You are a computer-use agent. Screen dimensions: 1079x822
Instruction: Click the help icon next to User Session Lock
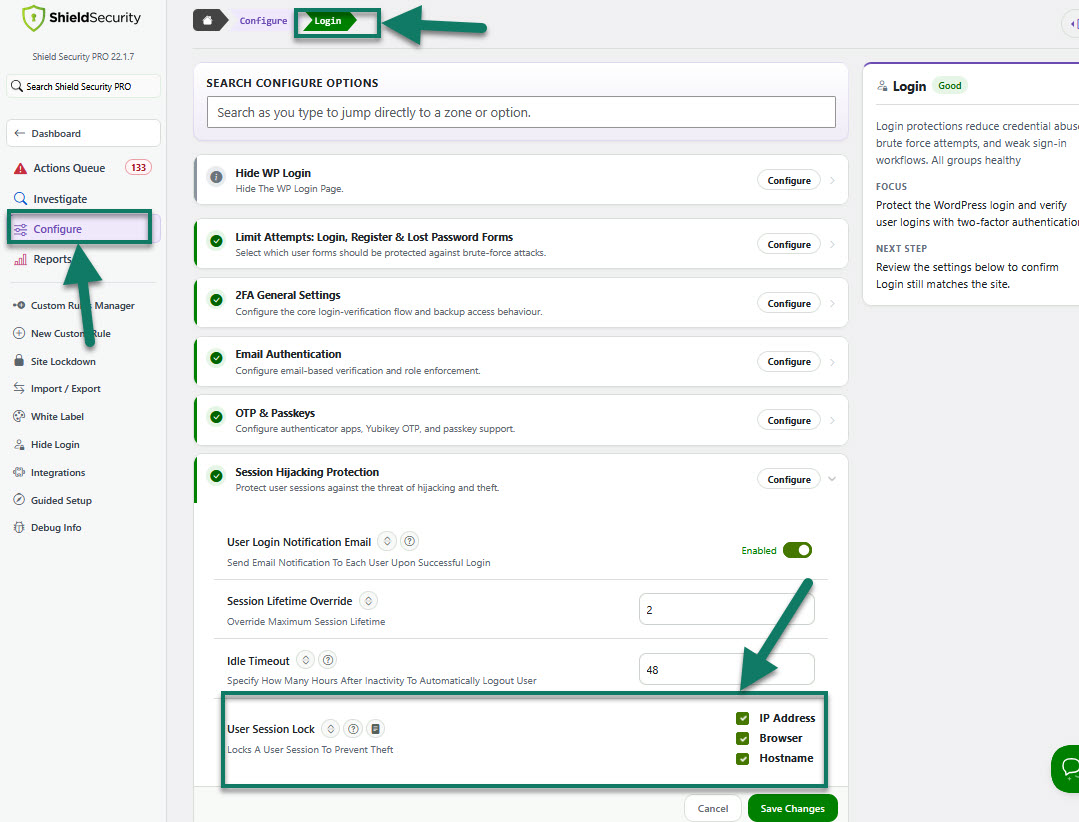353,729
